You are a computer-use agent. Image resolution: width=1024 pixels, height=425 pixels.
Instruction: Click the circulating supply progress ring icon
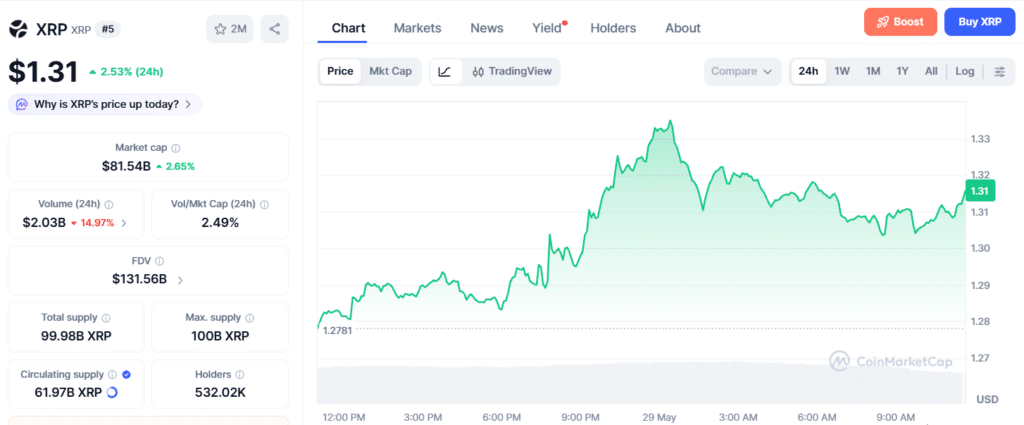(x=112, y=392)
